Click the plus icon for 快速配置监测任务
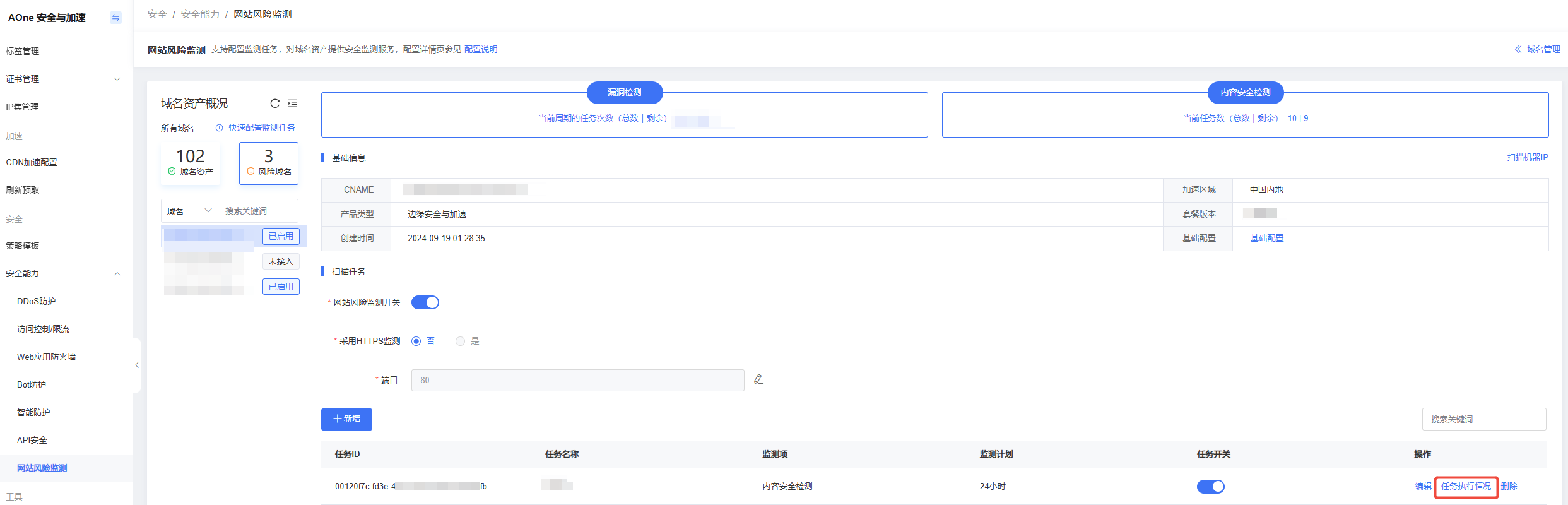 [220, 128]
